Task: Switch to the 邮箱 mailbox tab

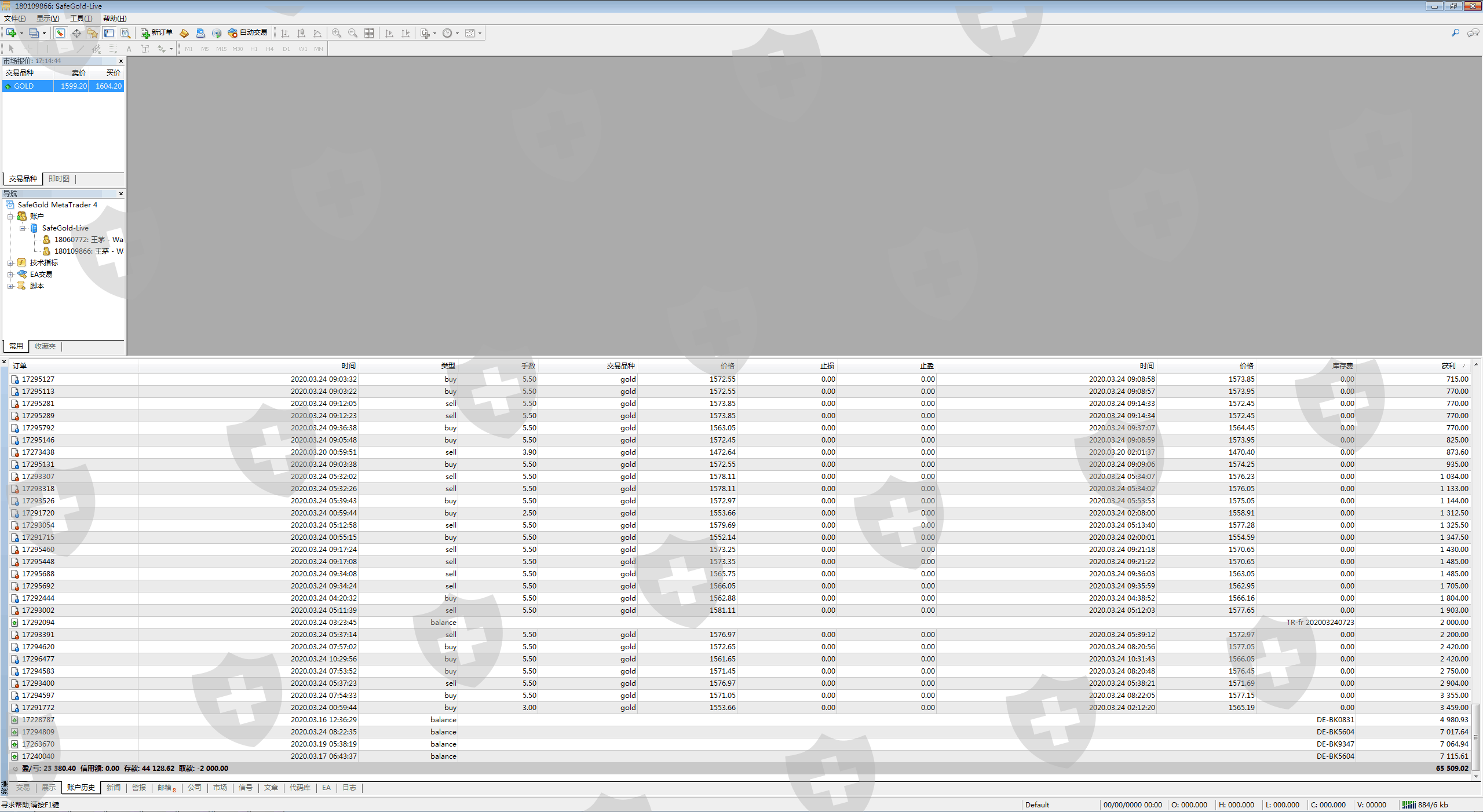Action: click(x=165, y=788)
